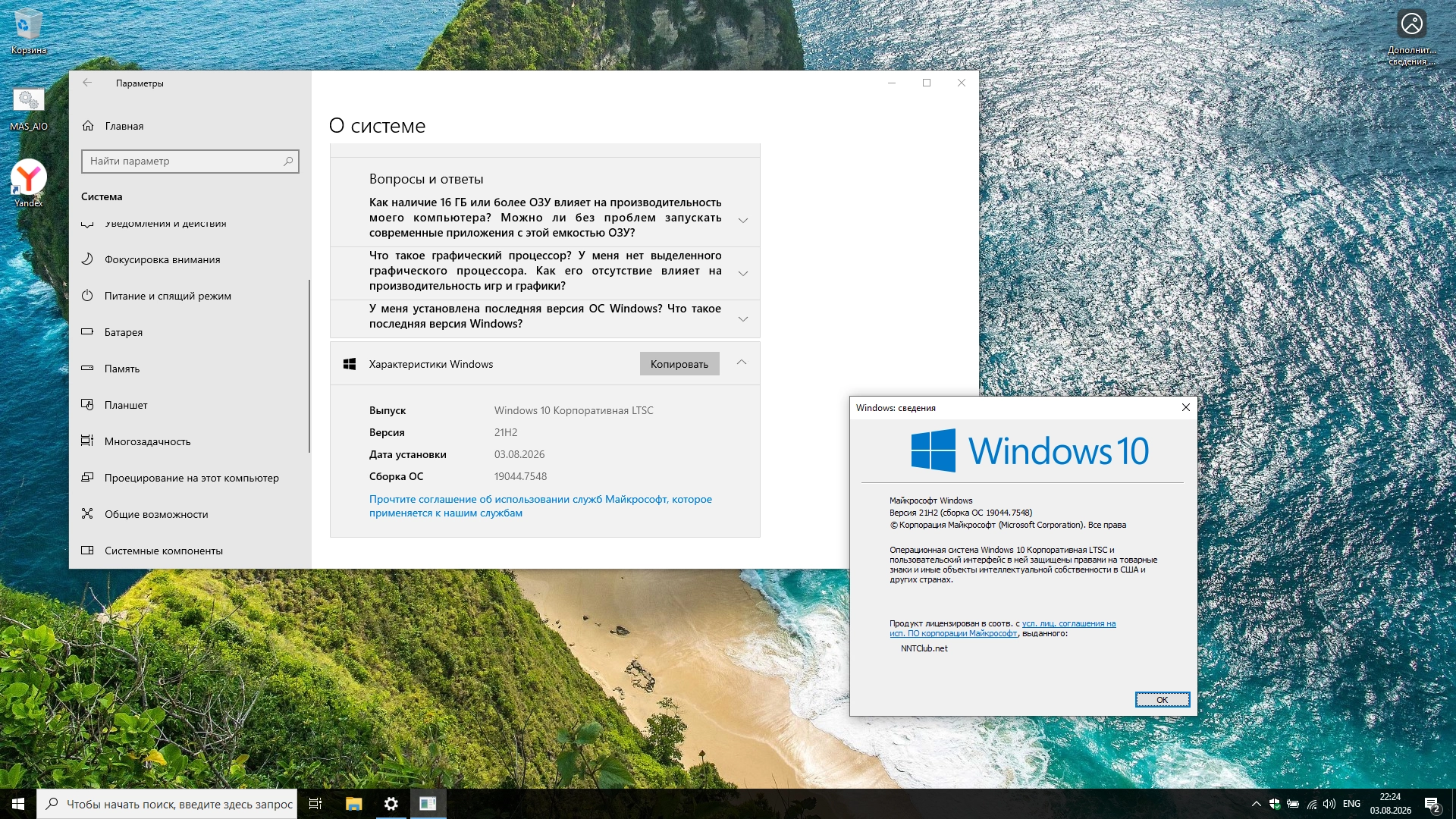Click the battery icon in the system tray

point(1293,804)
